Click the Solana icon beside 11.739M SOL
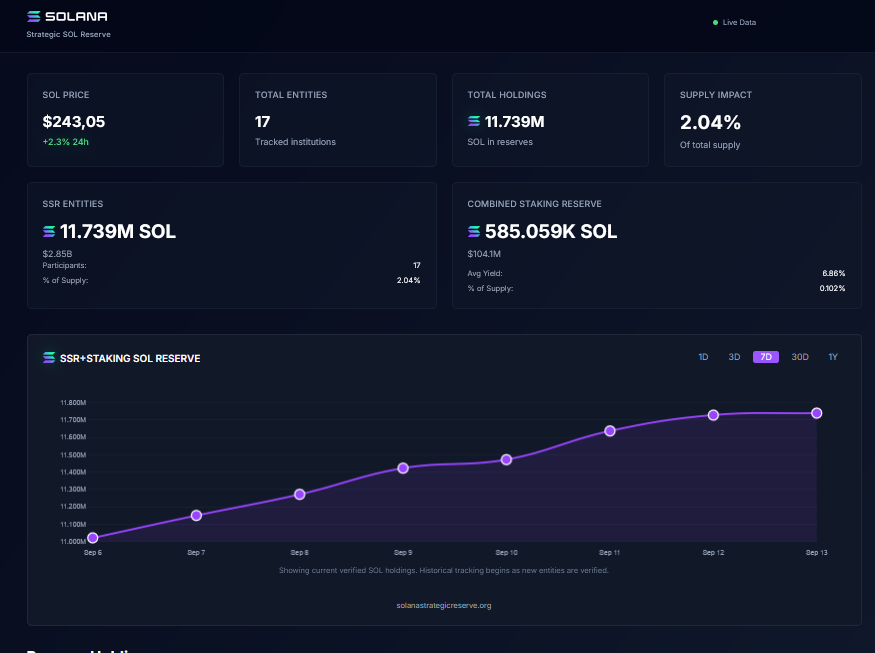The image size is (875, 653). [x=50, y=232]
